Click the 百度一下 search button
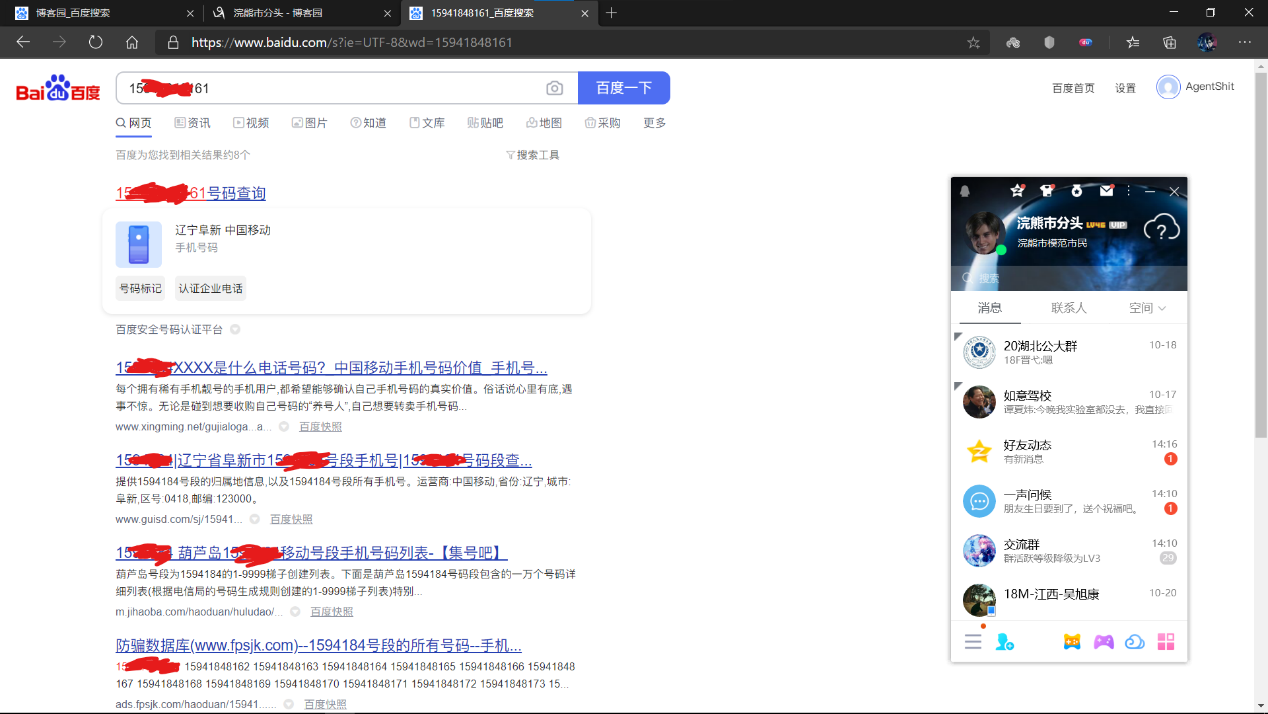Viewport: 1268px width, 714px height. coord(624,88)
